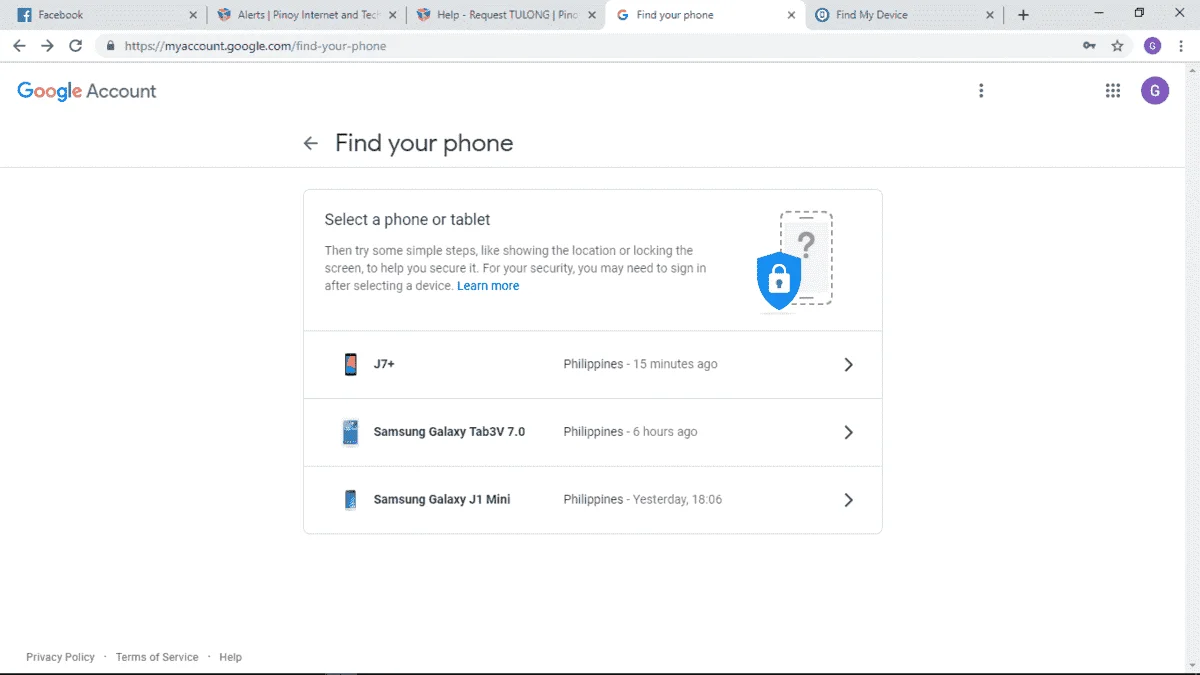Bookmark this page with the star icon
The image size is (1200, 675).
coord(1117,46)
